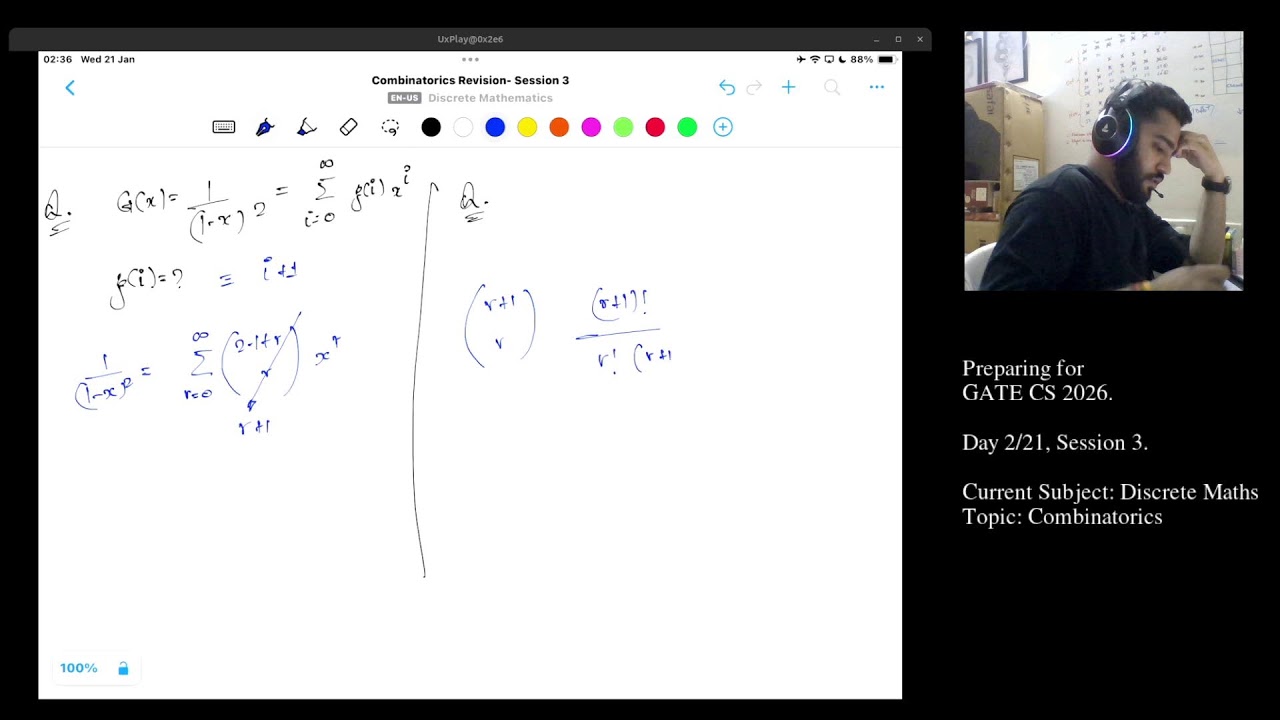Select the eraser tool

(x=348, y=127)
